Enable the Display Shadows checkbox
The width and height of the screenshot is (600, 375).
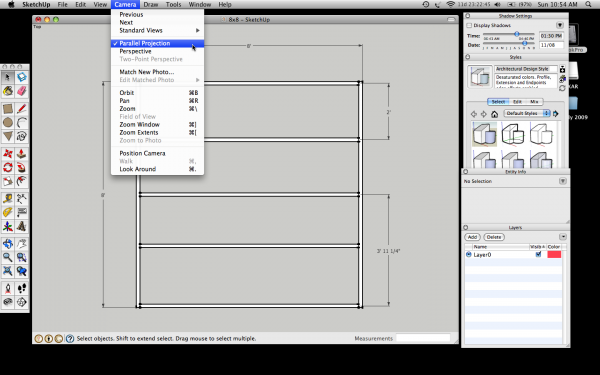click(469, 25)
